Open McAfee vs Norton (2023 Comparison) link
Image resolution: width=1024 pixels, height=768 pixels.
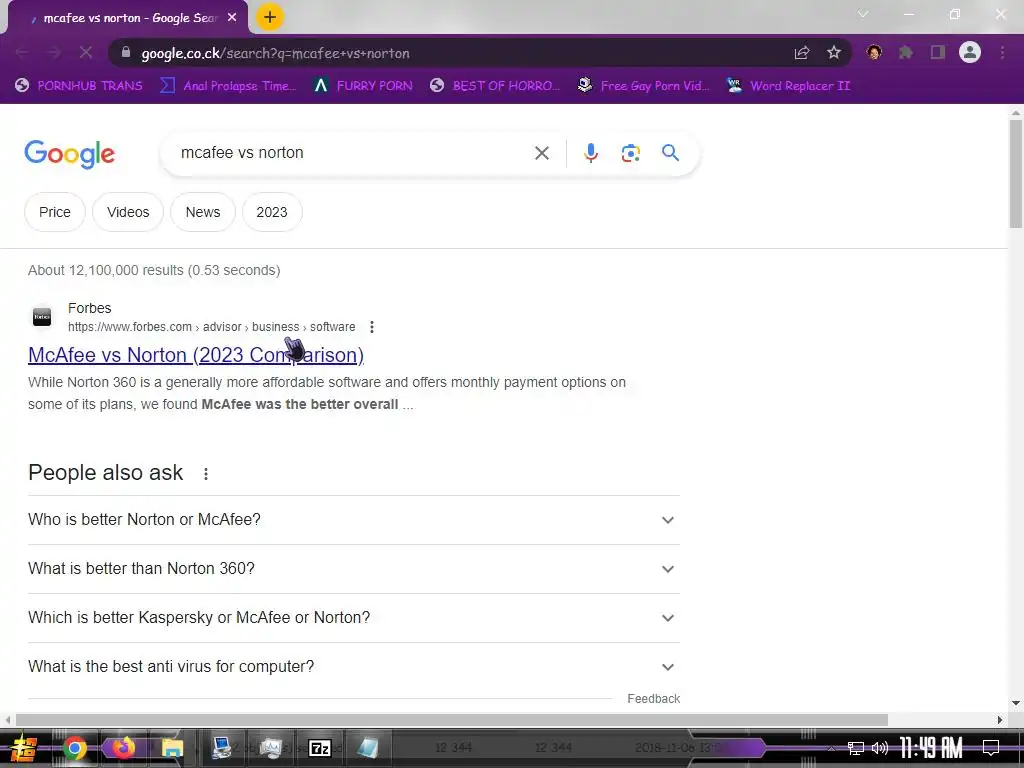coord(196,355)
